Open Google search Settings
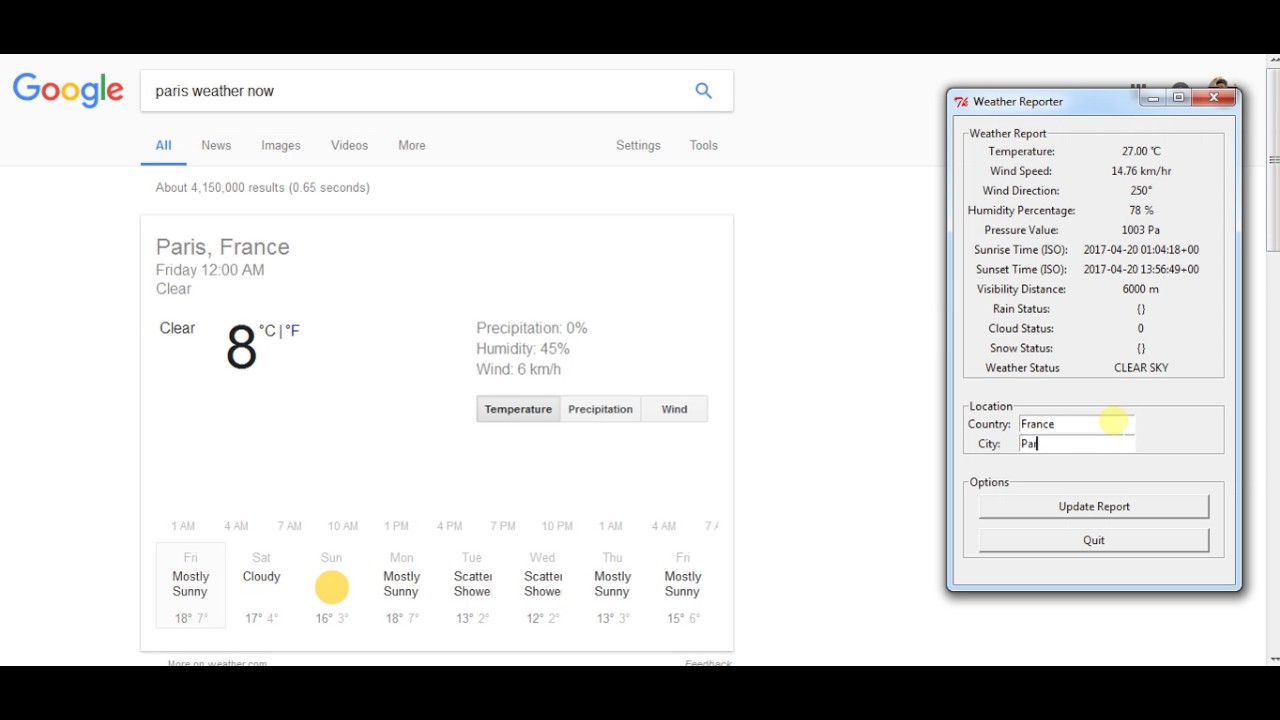The height and width of the screenshot is (720, 1280). click(638, 145)
